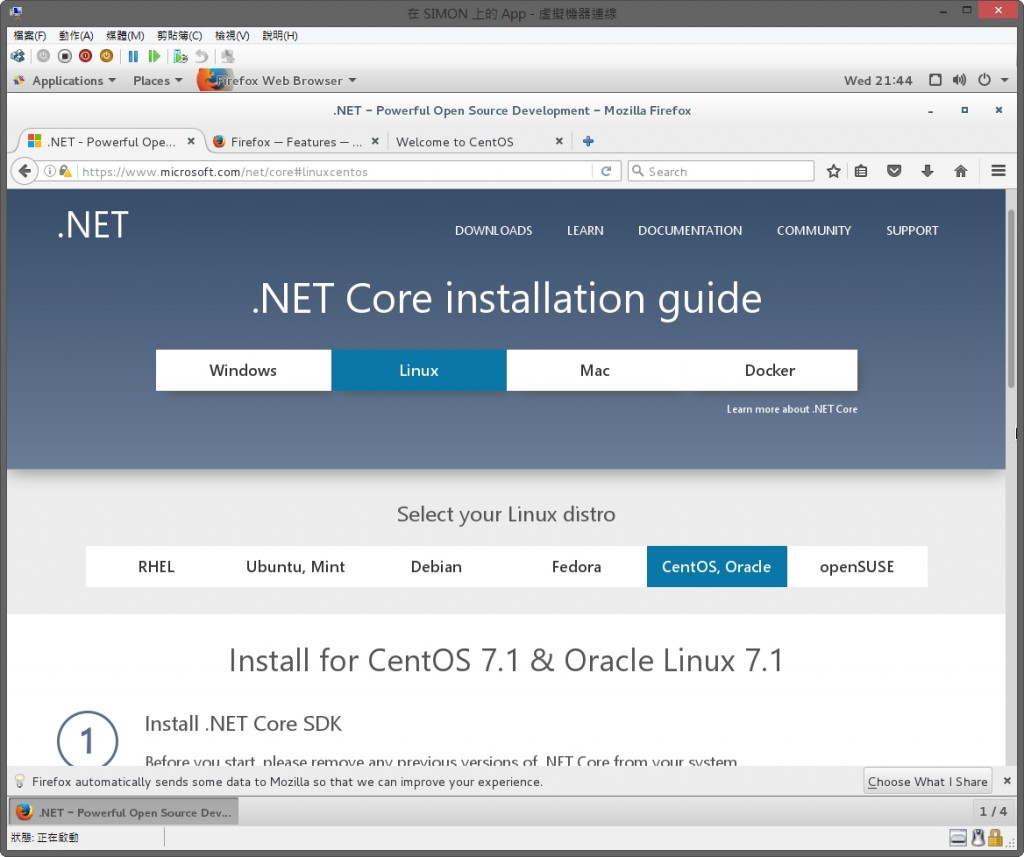This screenshot has height=857, width=1024.
Task: Switch to the .NET - Powerful Ope... tab
Action: (110, 142)
